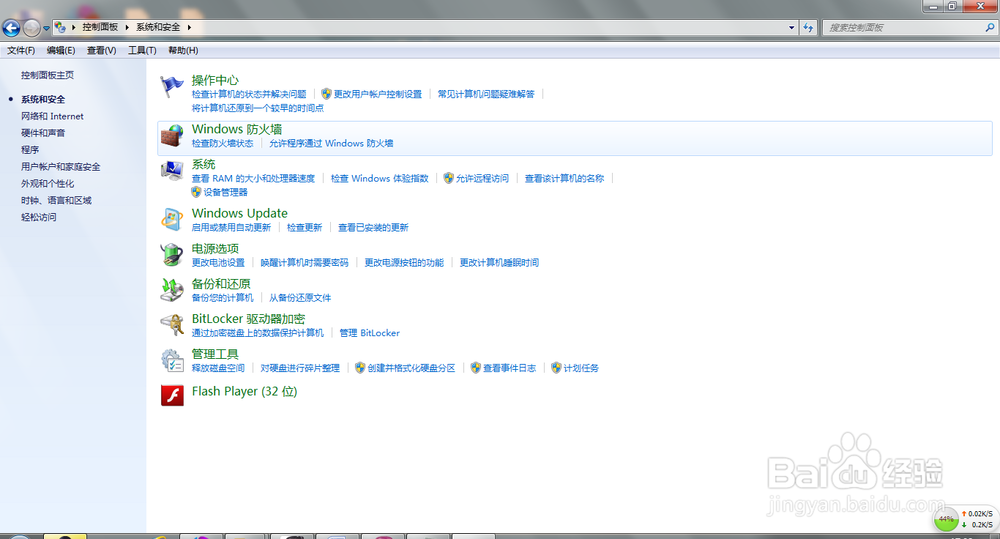Select 轻松访问 in sidebar
Viewport: 1000px width, 539px height.
(x=38, y=218)
